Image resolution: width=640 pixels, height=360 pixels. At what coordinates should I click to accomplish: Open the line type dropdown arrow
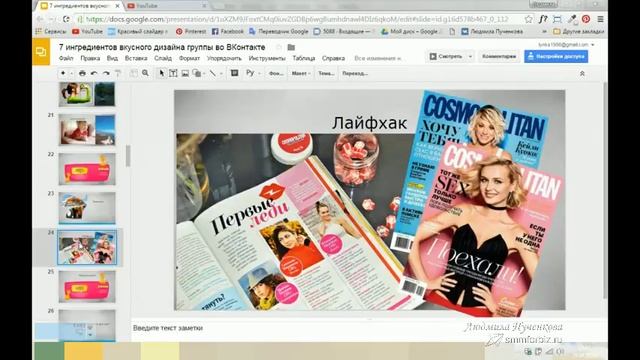(221, 73)
